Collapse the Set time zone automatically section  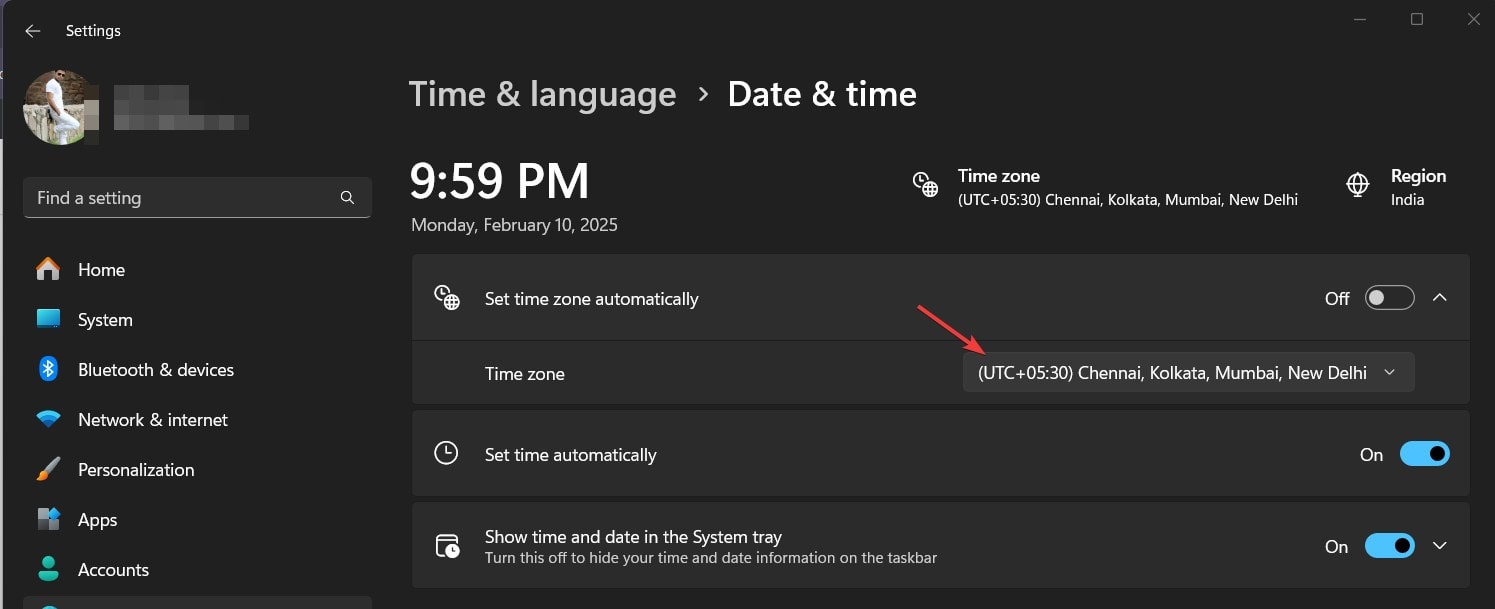[x=1440, y=297]
